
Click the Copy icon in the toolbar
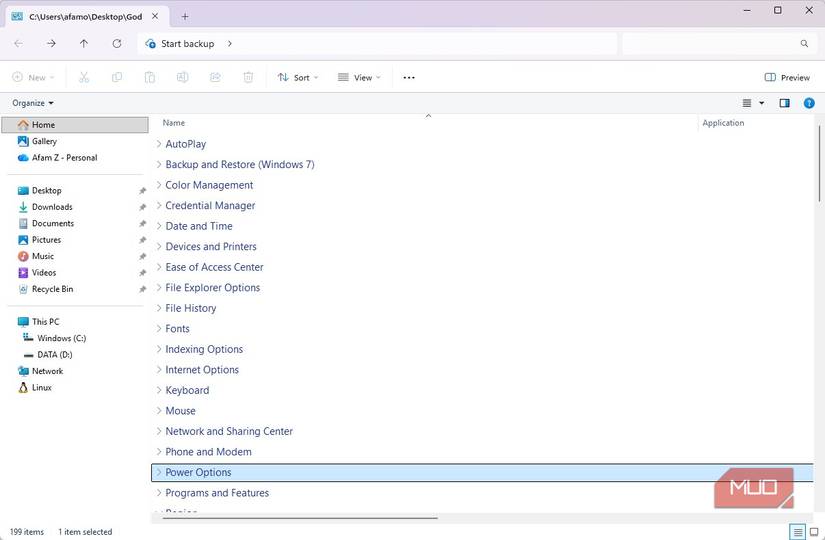pyautogui.click(x=117, y=77)
